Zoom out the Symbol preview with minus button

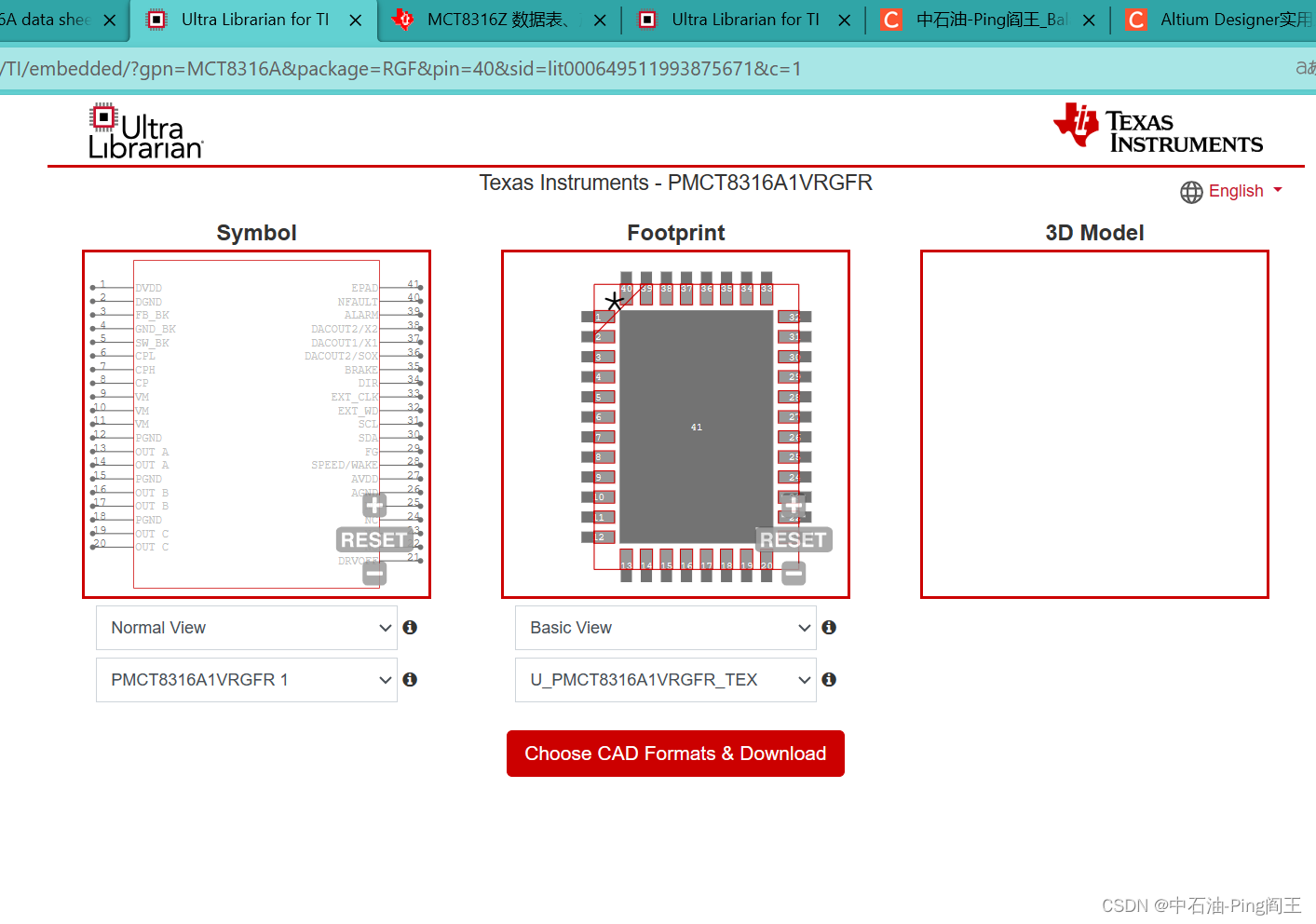click(374, 574)
